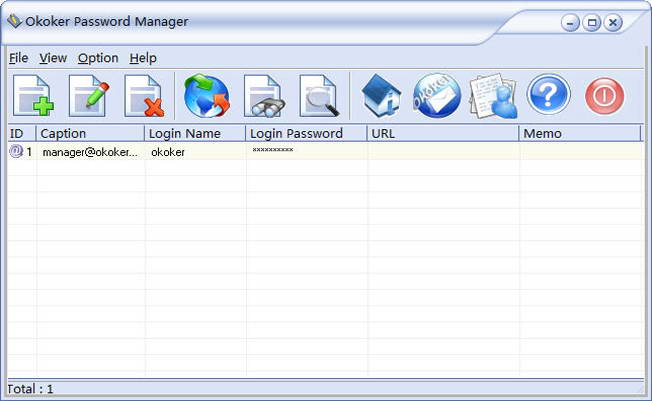The width and height of the screenshot is (652, 401).
Task: Click the @ icon in row 1
Action: (x=16, y=151)
